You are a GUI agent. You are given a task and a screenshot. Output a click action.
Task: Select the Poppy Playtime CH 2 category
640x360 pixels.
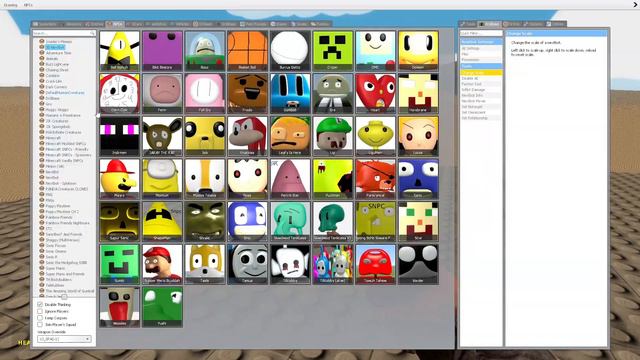(x=62, y=211)
